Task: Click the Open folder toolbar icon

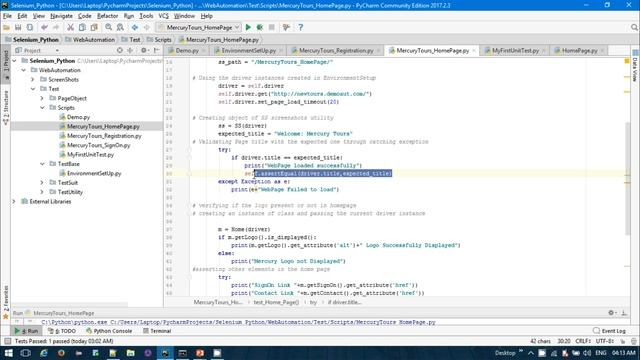Action: click(x=6, y=27)
